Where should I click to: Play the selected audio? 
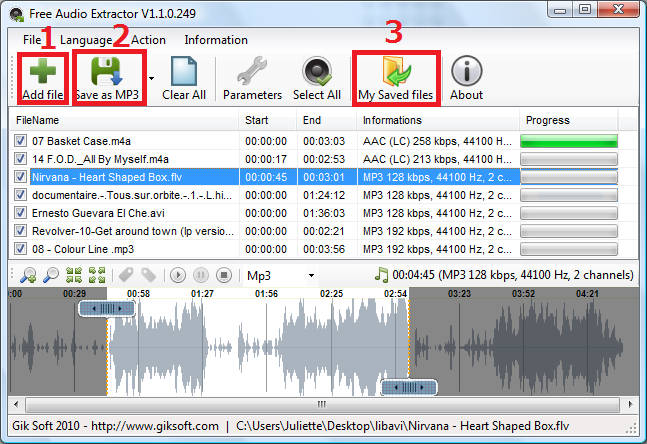pos(178,275)
